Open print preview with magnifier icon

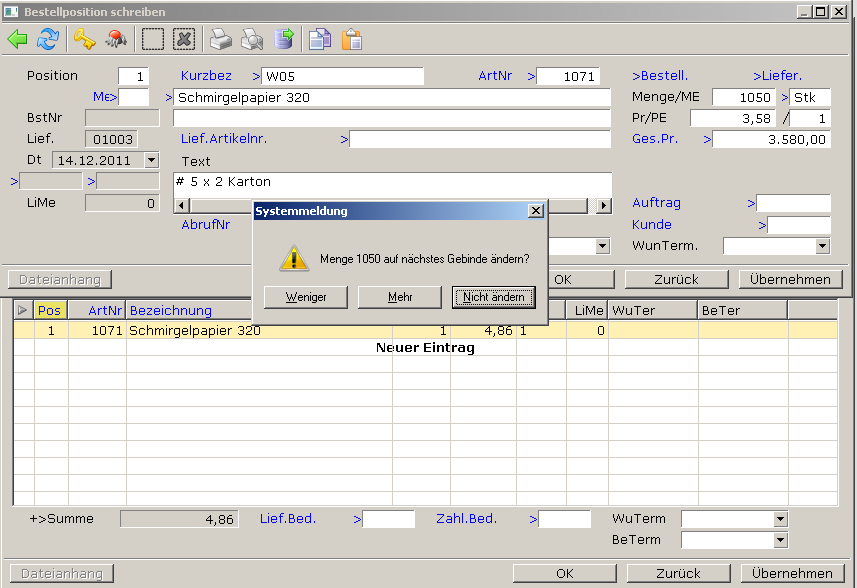(252, 39)
